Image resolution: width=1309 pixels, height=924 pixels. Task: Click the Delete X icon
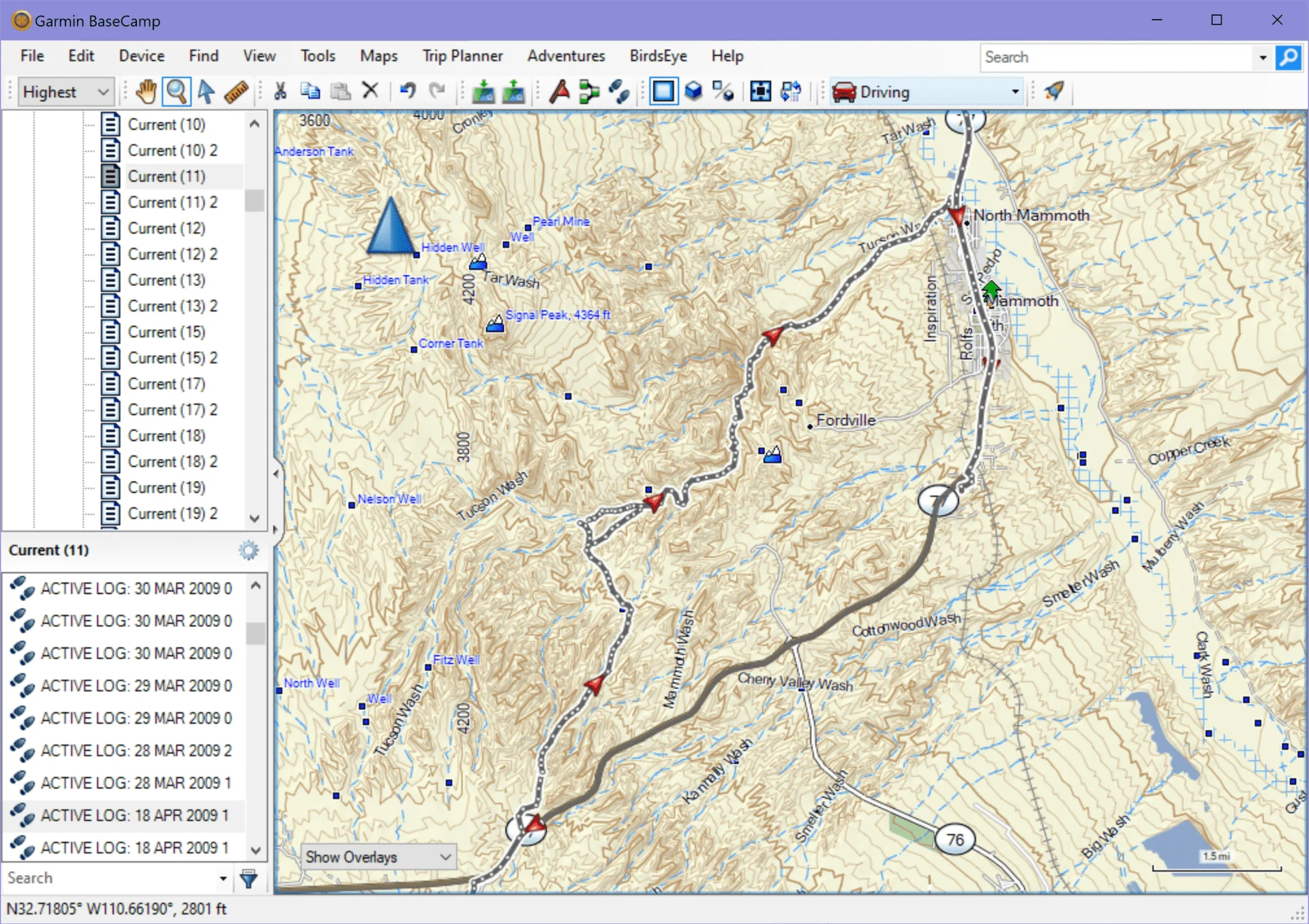pos(370,91)
